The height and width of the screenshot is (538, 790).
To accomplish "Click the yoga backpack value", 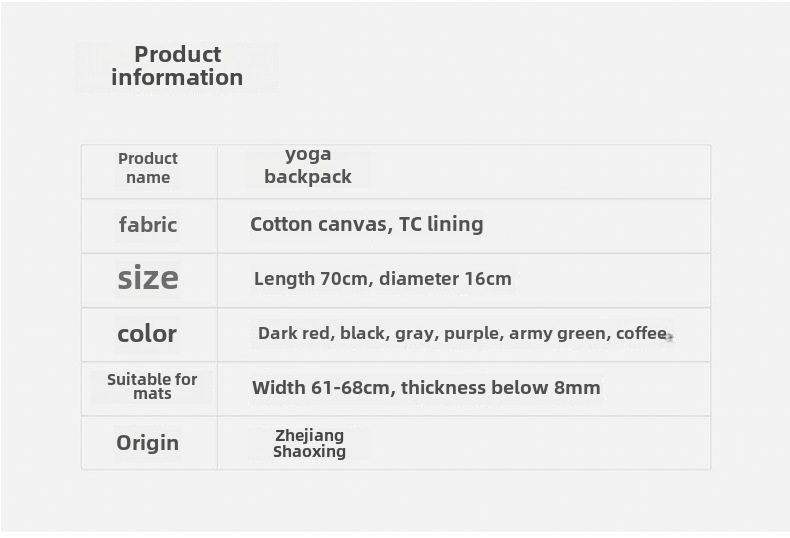I will tap(308, 166).
